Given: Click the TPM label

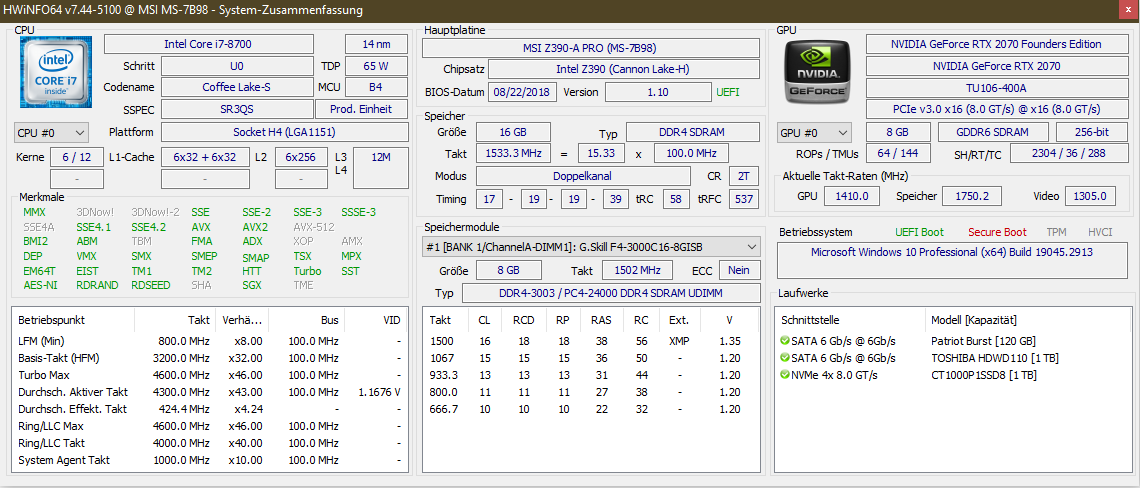Looking at the screenshot, I should [1056, 232].
